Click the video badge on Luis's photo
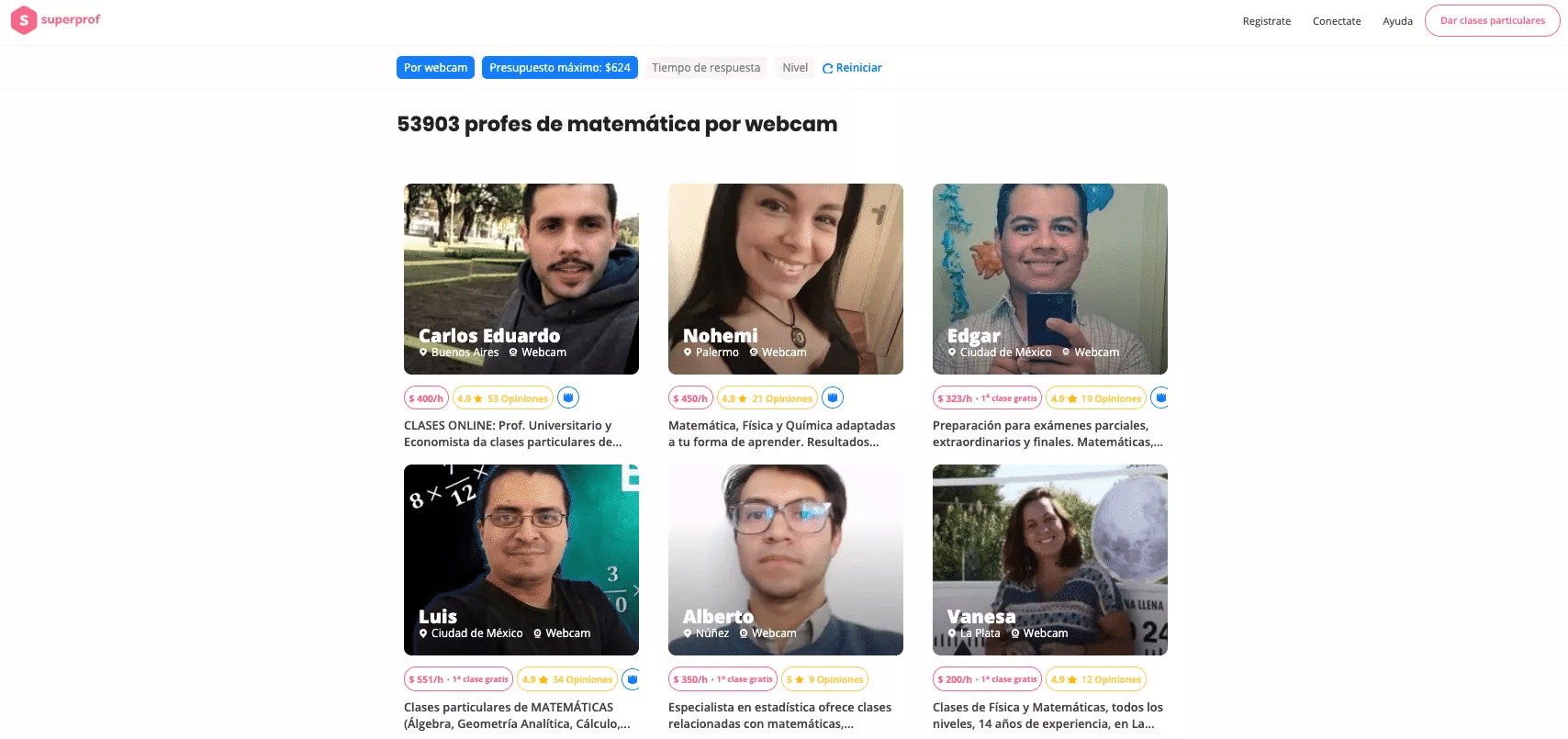Image resolution: width=1568 pixels, height=739 pixels. click(x=631, y=476)
